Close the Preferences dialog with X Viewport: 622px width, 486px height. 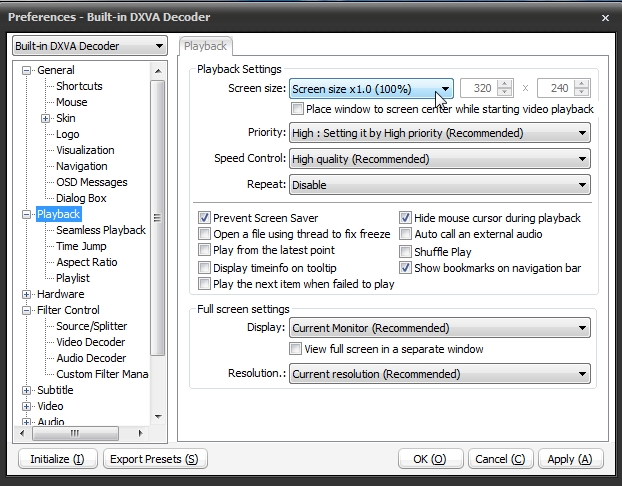click(x=605, y=18)
